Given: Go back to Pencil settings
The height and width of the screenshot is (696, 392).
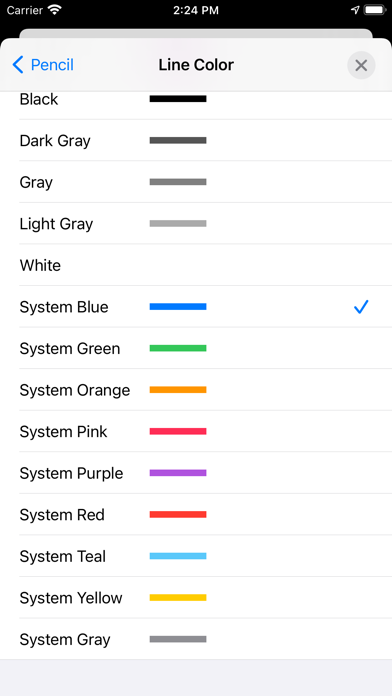Looking at the screenshot, I should pos(43,65).
